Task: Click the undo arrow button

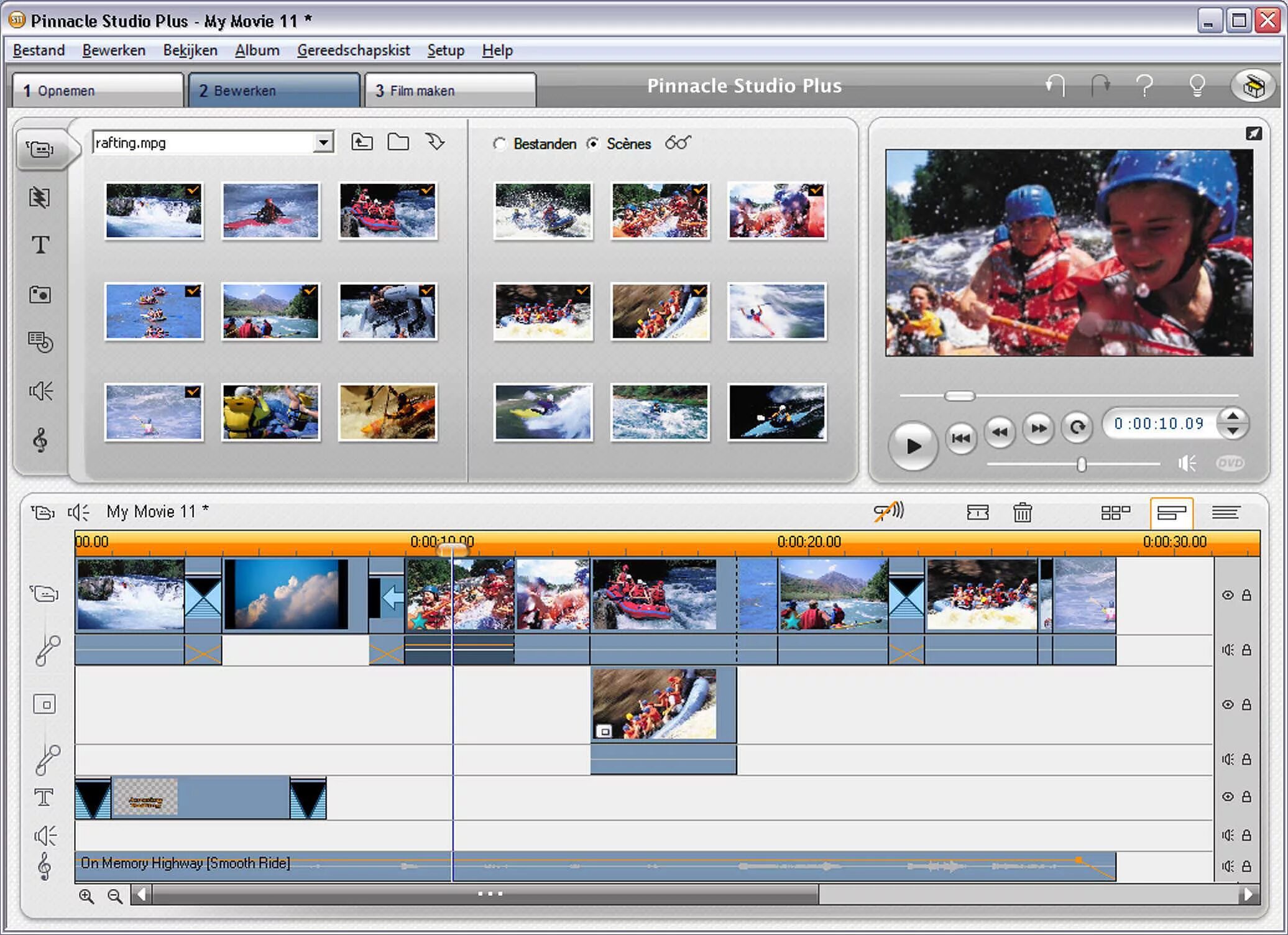Action: coord(1055,85)
